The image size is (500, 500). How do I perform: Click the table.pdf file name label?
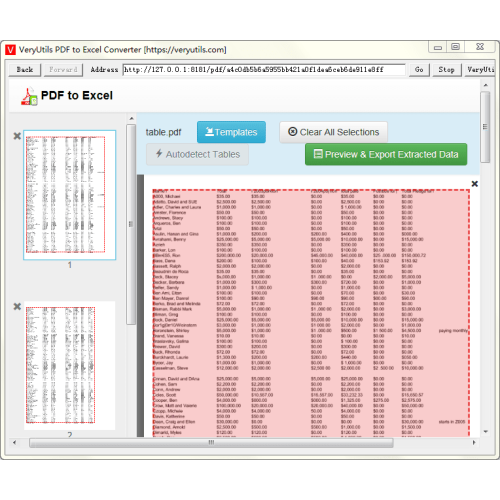tap(163, 132)
